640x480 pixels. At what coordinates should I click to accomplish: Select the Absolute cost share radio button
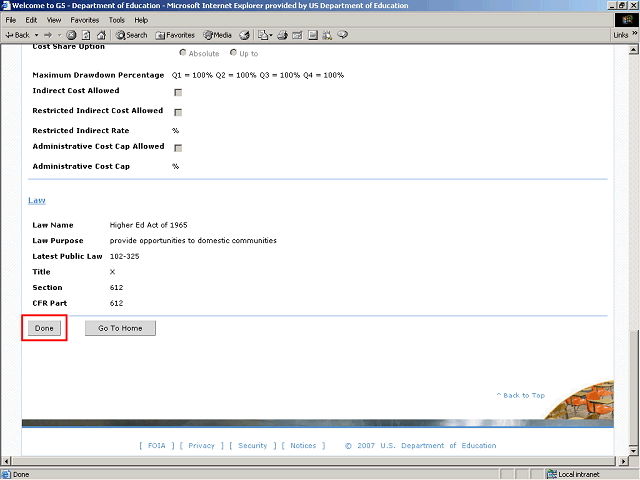183,53
